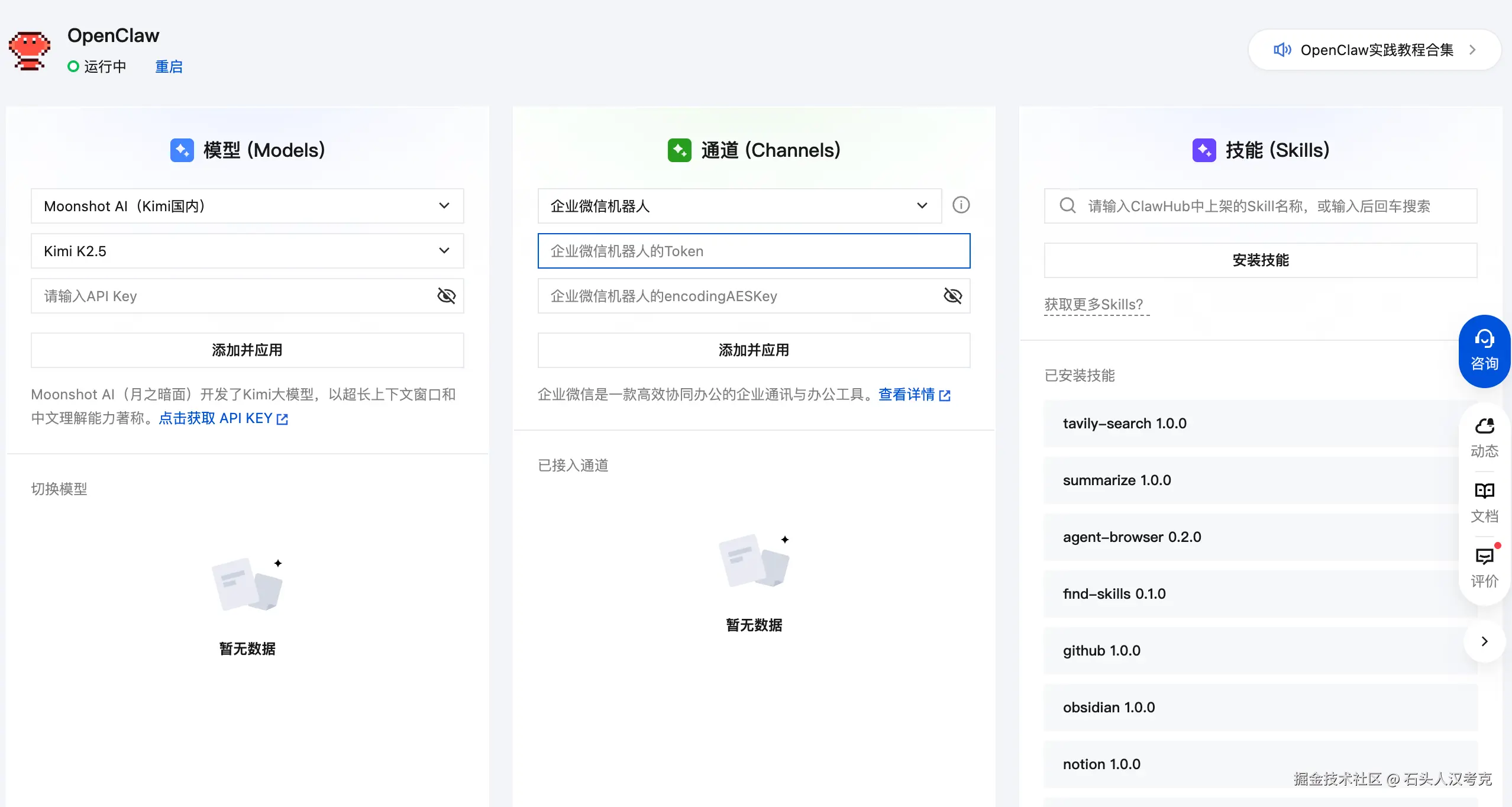Click the OpenClaw crab logo icon

29,51
